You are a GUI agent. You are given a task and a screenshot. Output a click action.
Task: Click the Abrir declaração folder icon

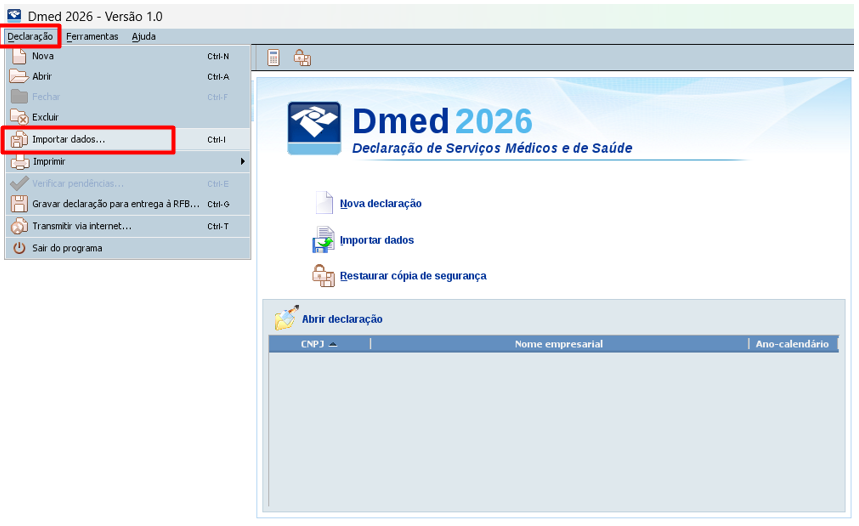[x=286, y=319]
